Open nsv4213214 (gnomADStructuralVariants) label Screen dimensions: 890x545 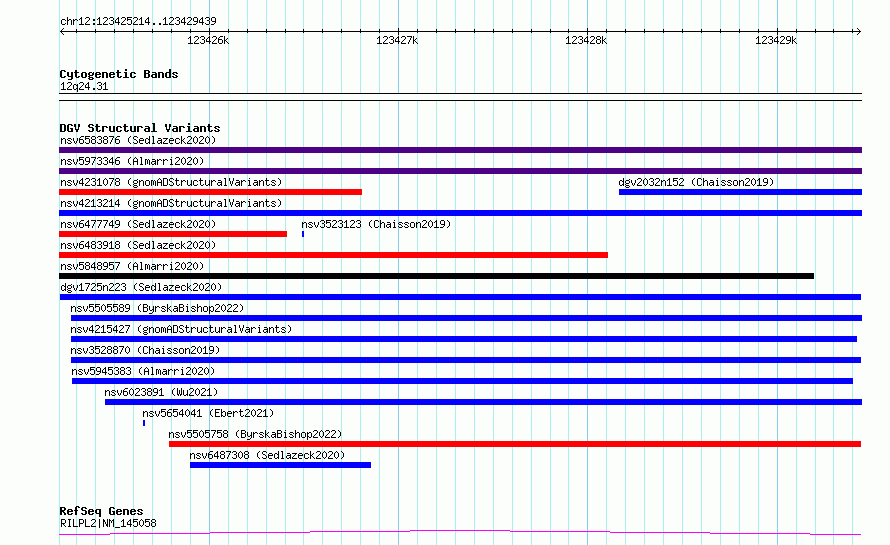pyautogui.click(x=171, y=203)
